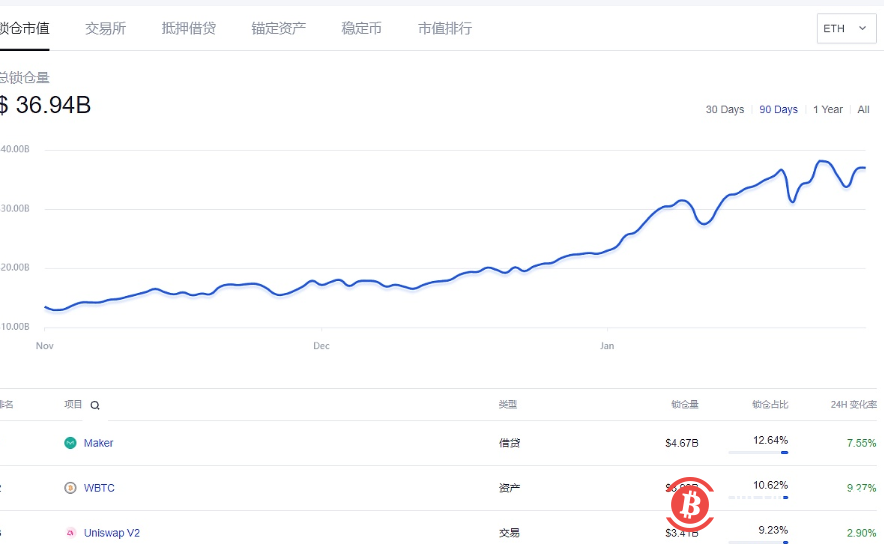Image resolution: width=884 pixels, height=544 pixels.
Task: Open the 抵押借贷 tab
Action: pos(188,28)
